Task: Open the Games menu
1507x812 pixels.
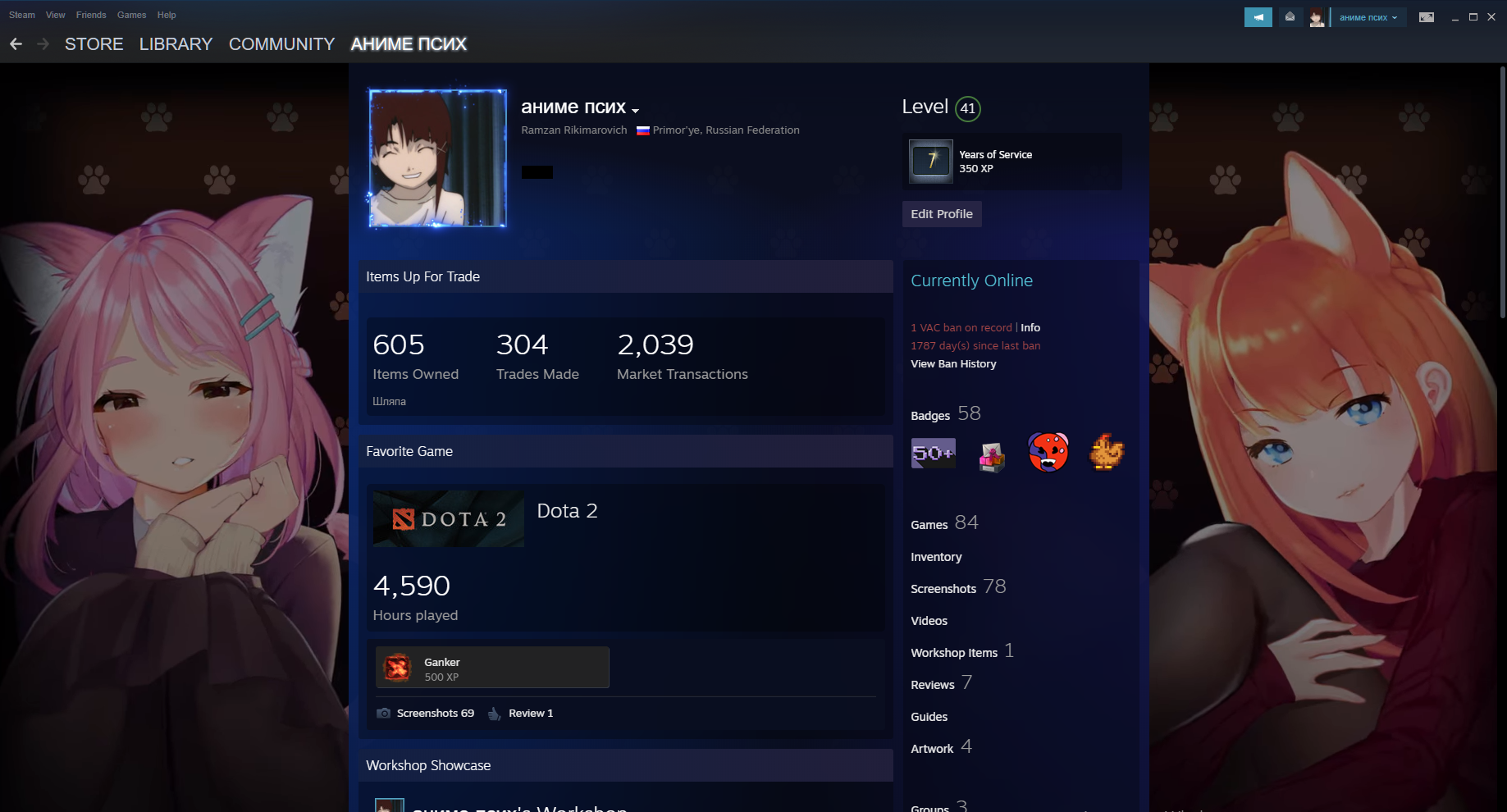Action: click(x=131, y=15)
